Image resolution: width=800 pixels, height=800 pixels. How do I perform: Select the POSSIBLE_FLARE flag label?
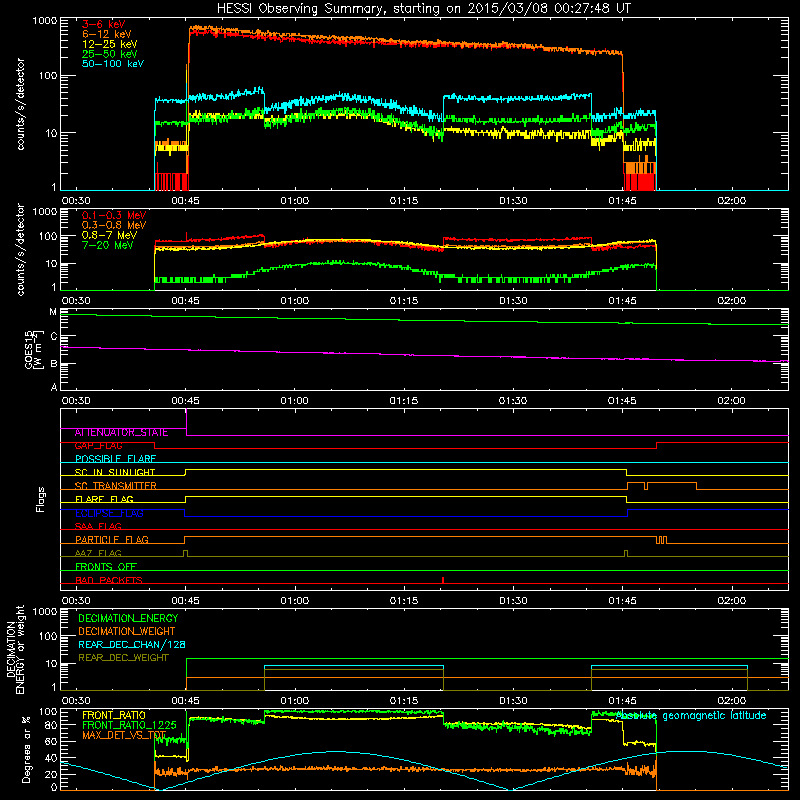[115, 459]
